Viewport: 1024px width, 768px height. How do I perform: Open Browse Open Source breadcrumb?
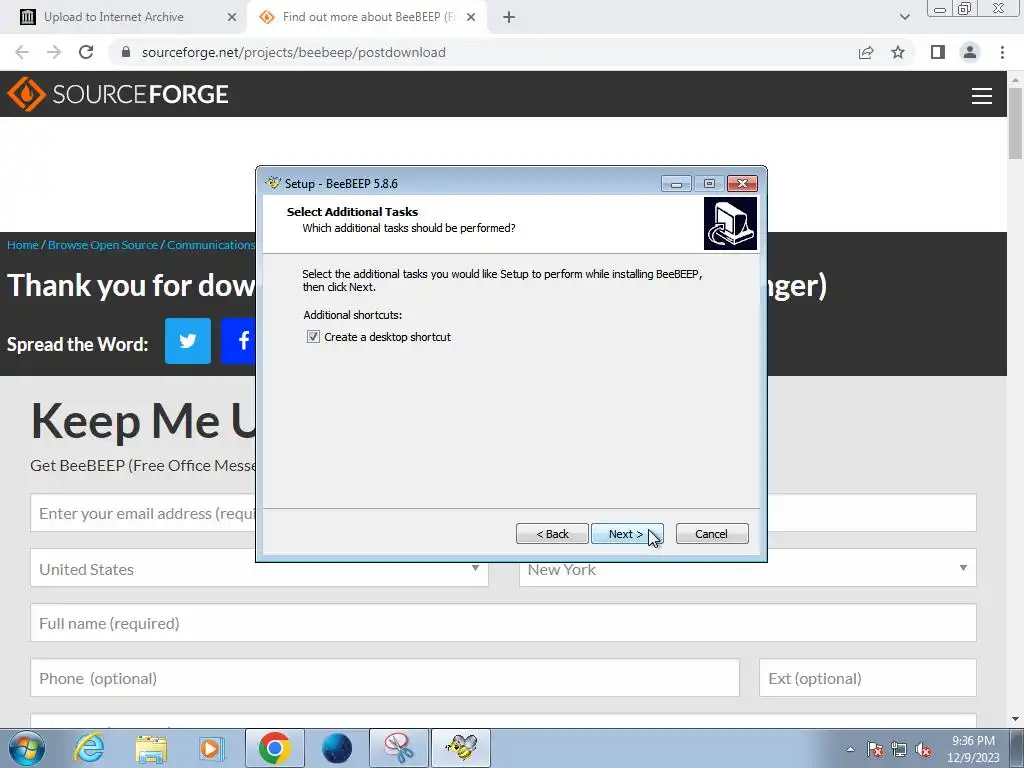pyautogui.click(x=103, y=245)
